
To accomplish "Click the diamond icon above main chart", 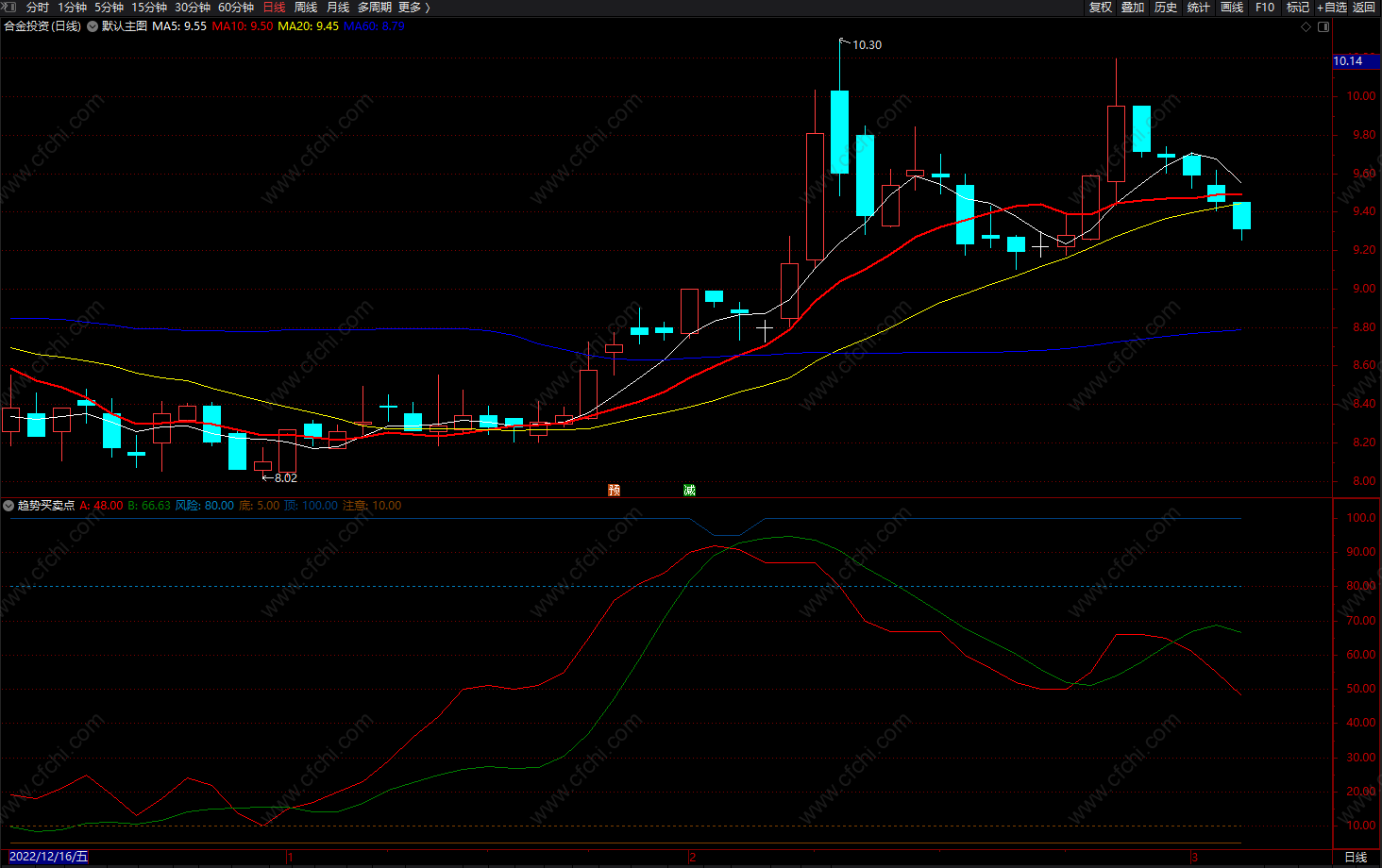I will 1306,26.
